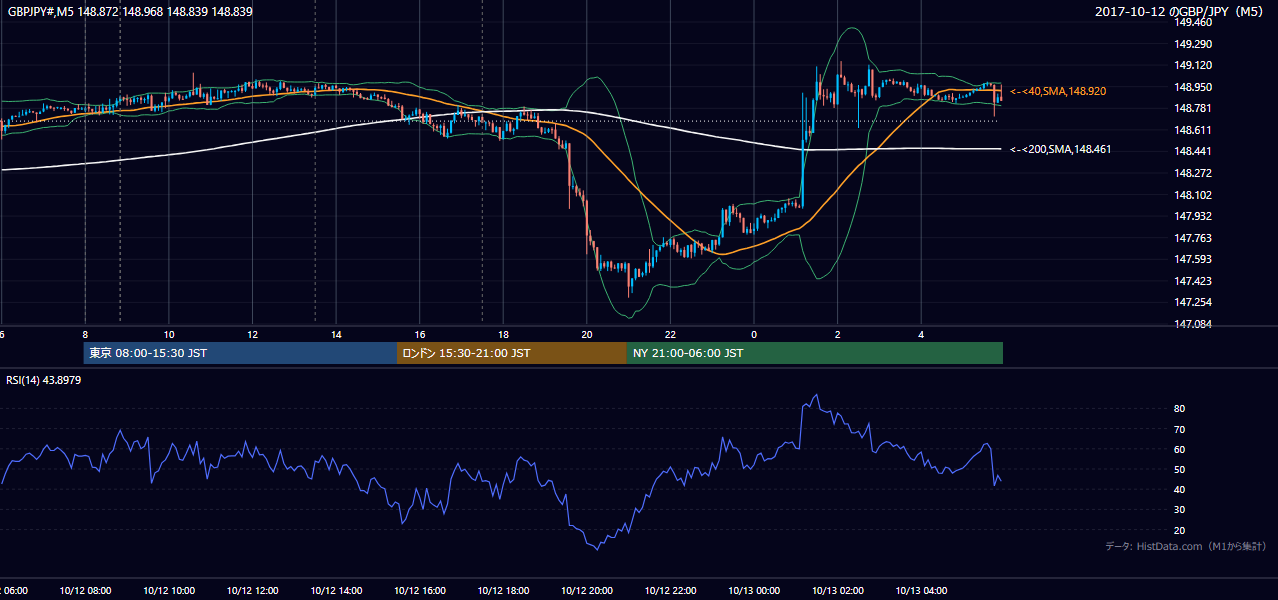This screenshot has height=600, width=1278.
Task: Click price axis value 149.120
Action: (1193, 65)
